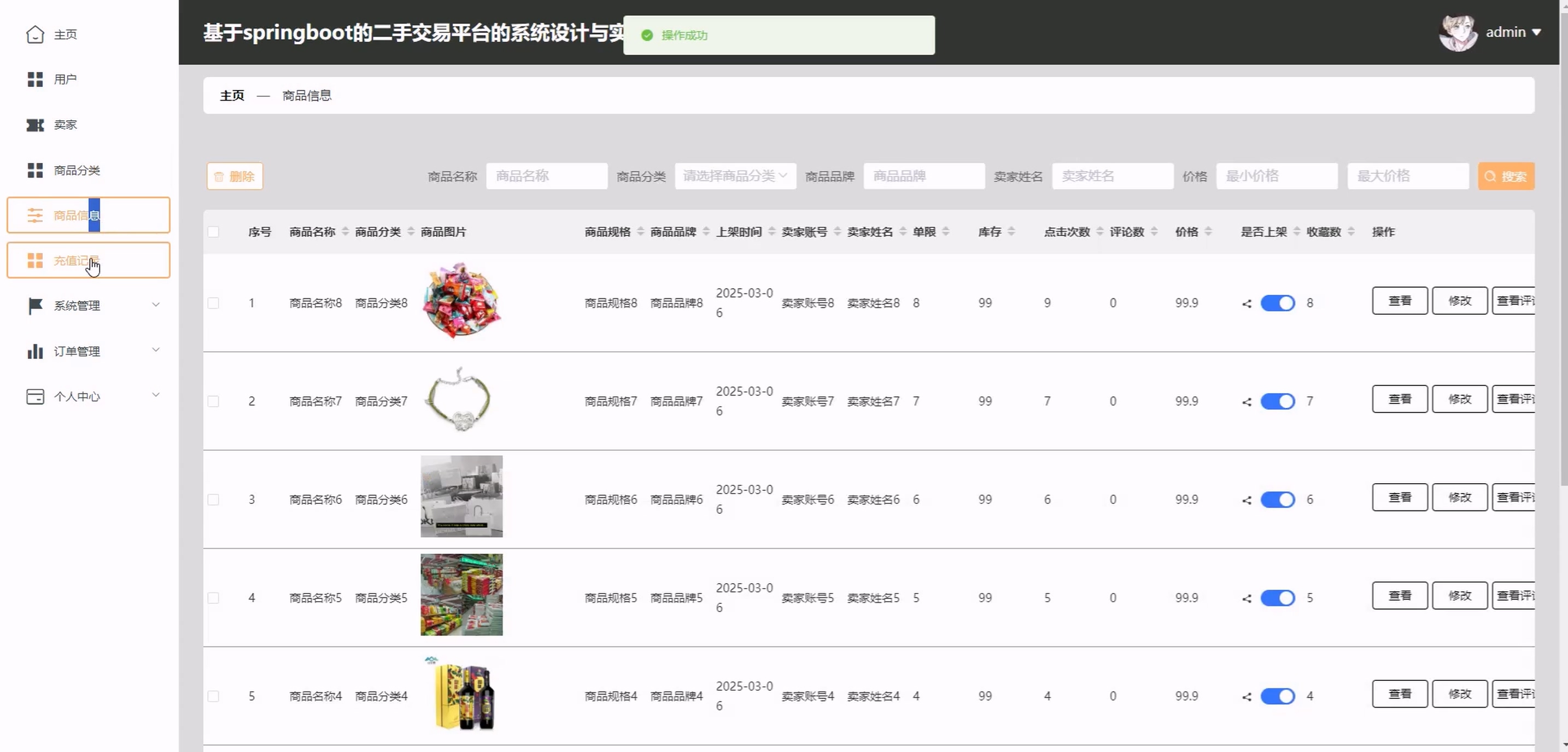
Task: Open the 请选择商品分类 dropdown
Action: (x=735, y=177)
